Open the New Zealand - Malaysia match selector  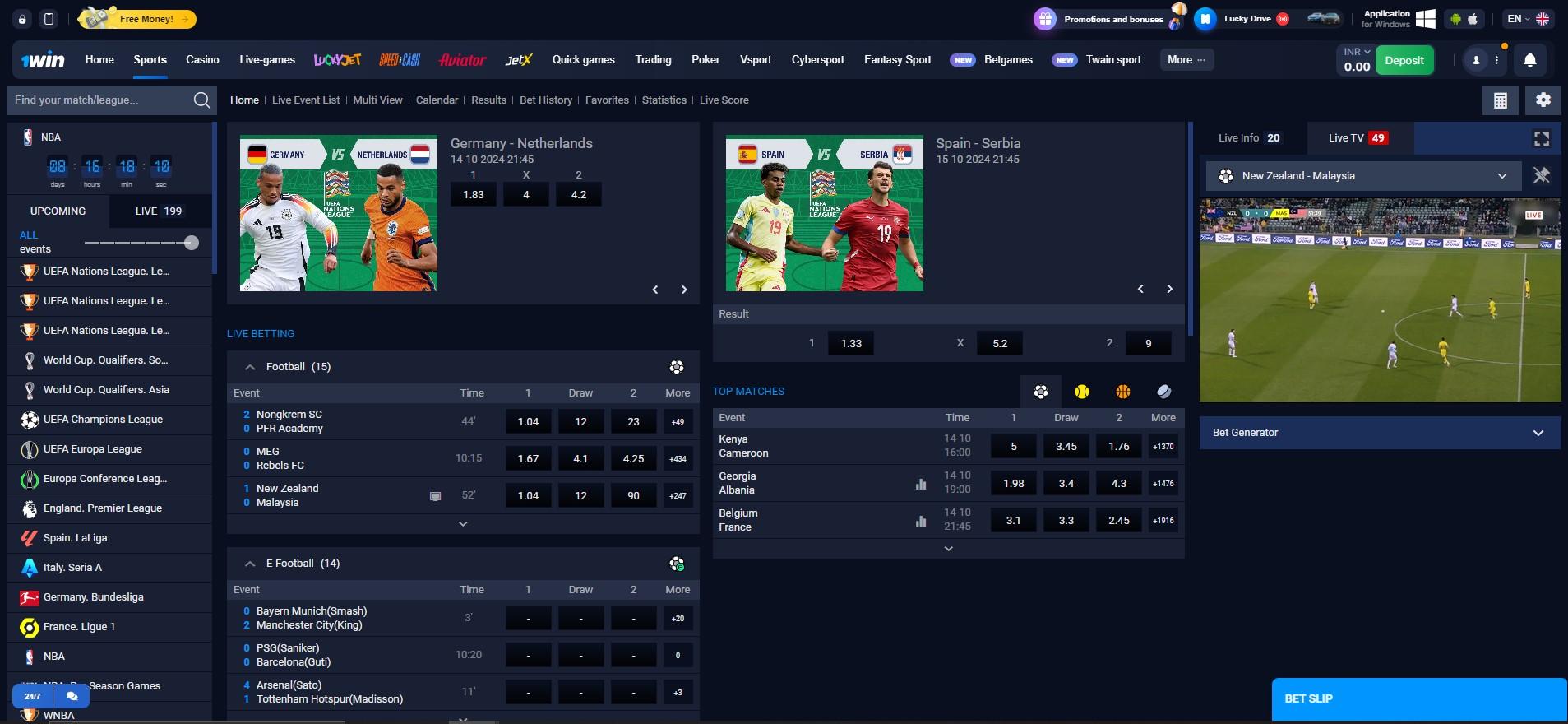1363,176
